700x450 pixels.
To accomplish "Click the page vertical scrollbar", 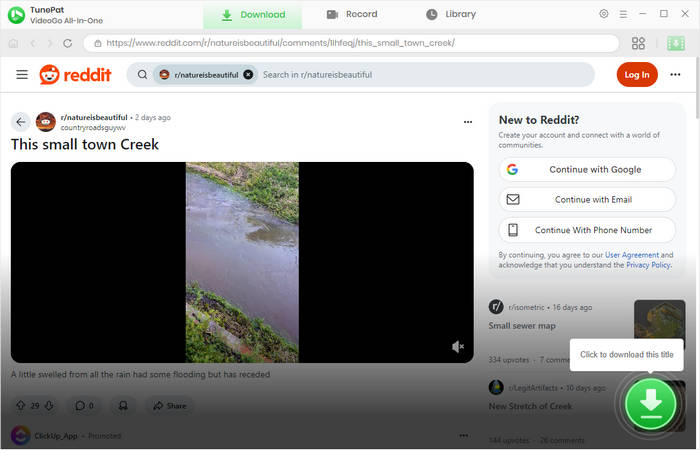I will click(696, 88).
